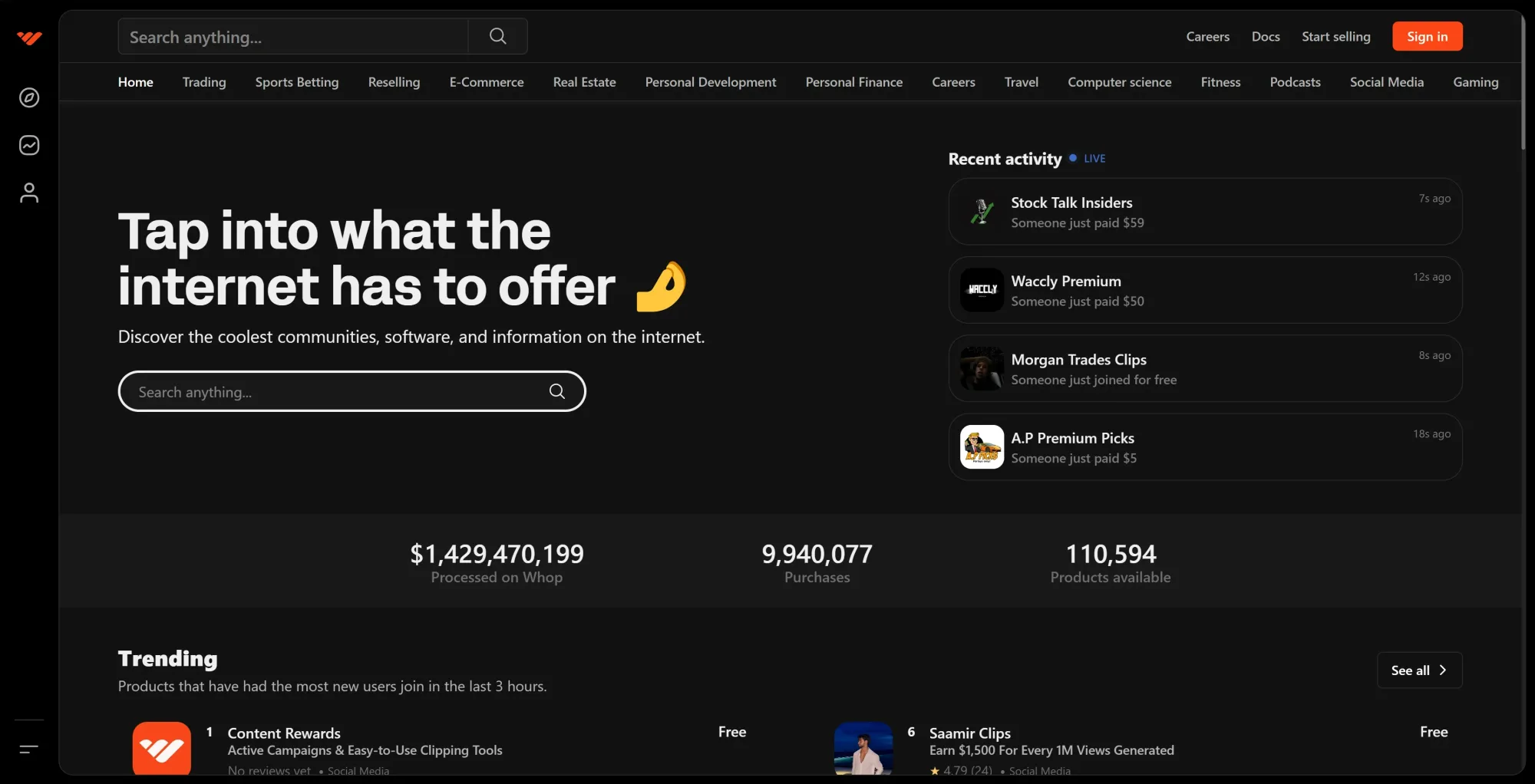This screenshot has width=1535, height=784.
Task: Open the Careers link in the header
Action: click(x=1208, y=36)
